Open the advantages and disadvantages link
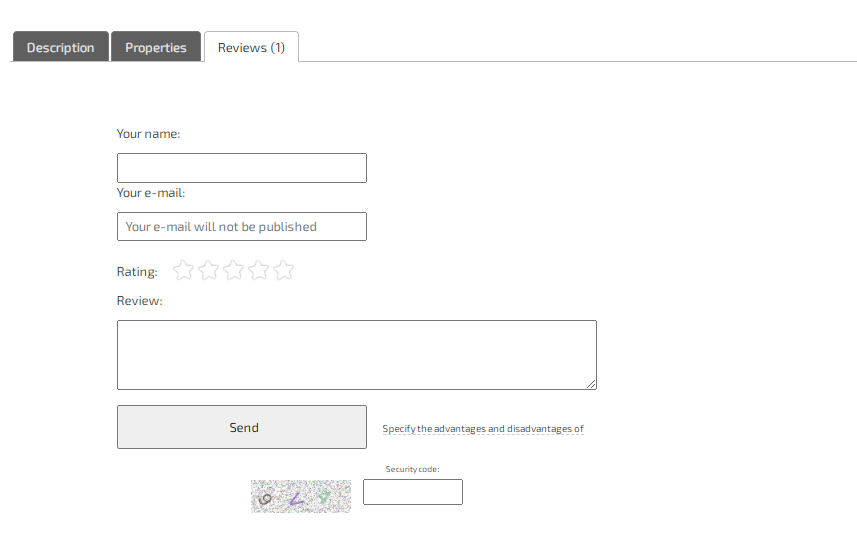The image size is (857, 548). pyautogui.click(x=483, y=429)
